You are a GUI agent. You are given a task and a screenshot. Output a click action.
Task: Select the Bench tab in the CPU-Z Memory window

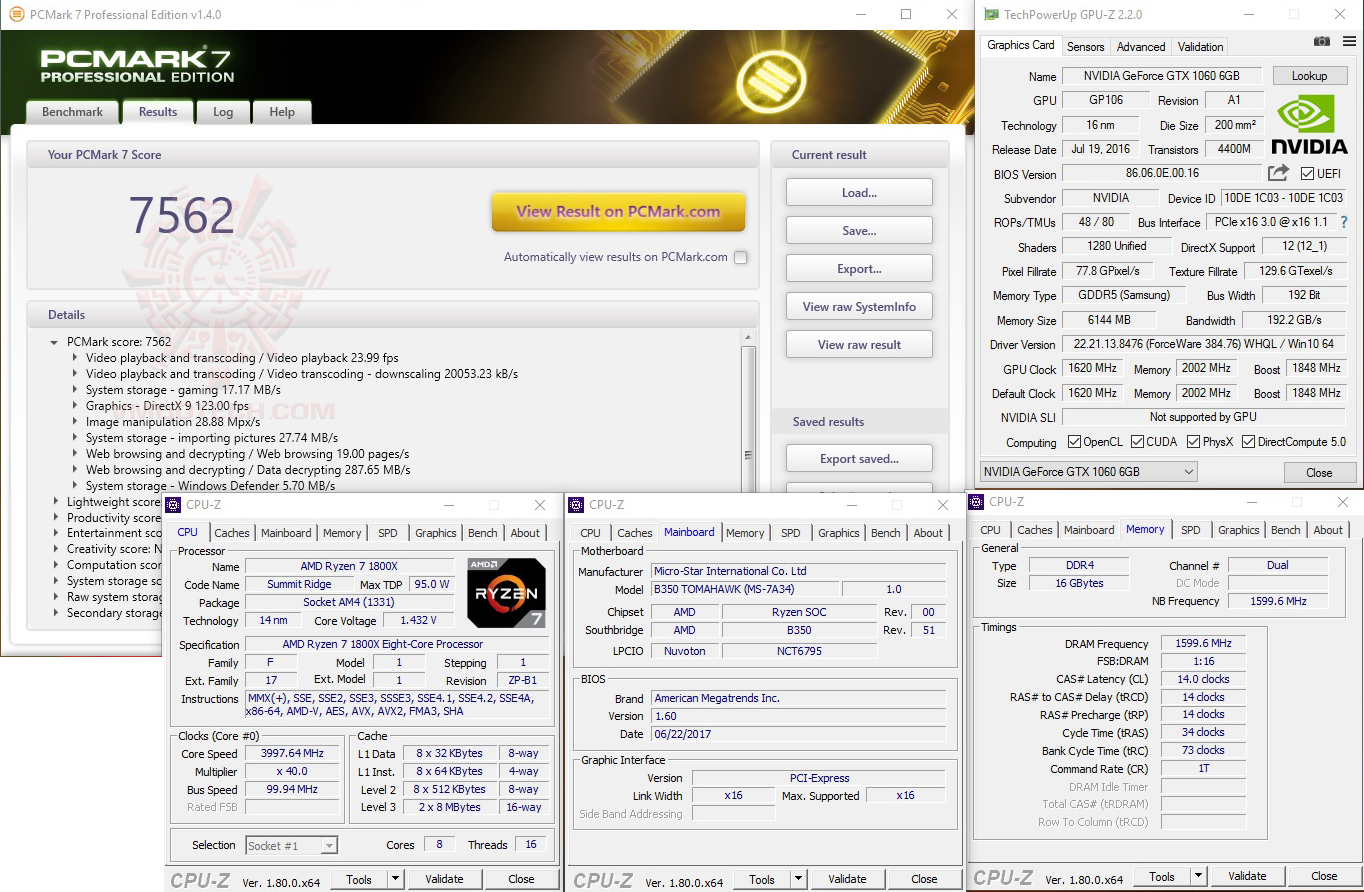tap(1286, 530)
